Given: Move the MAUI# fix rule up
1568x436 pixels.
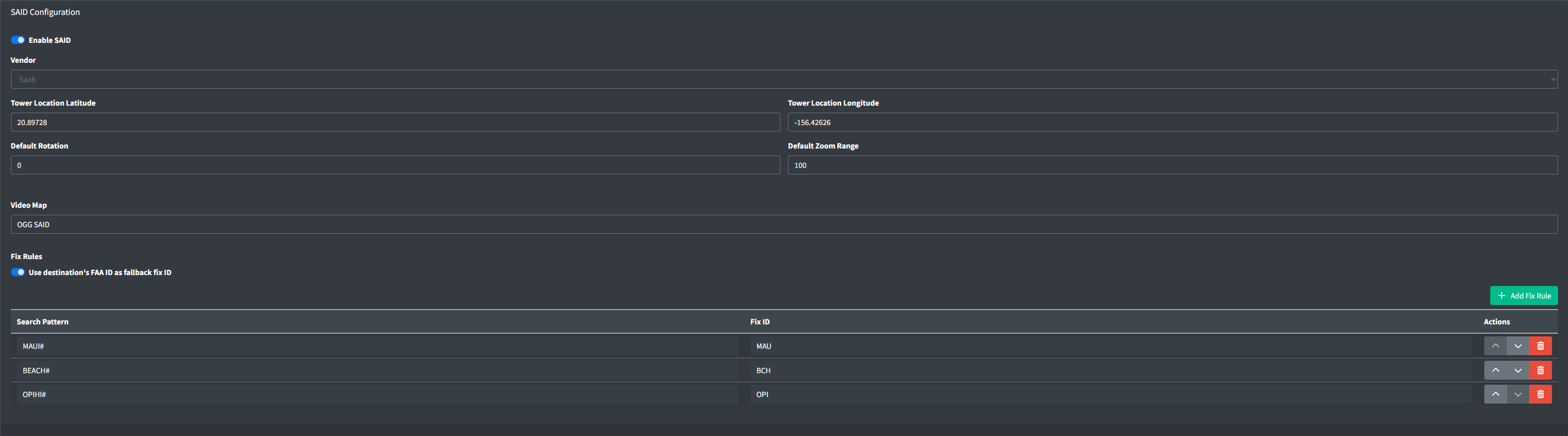Looking at the screenshot, I should click(1495, 346).
